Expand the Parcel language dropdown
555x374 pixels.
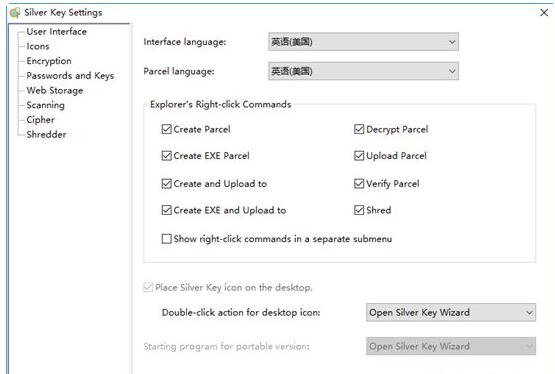(x=363, y=71)
